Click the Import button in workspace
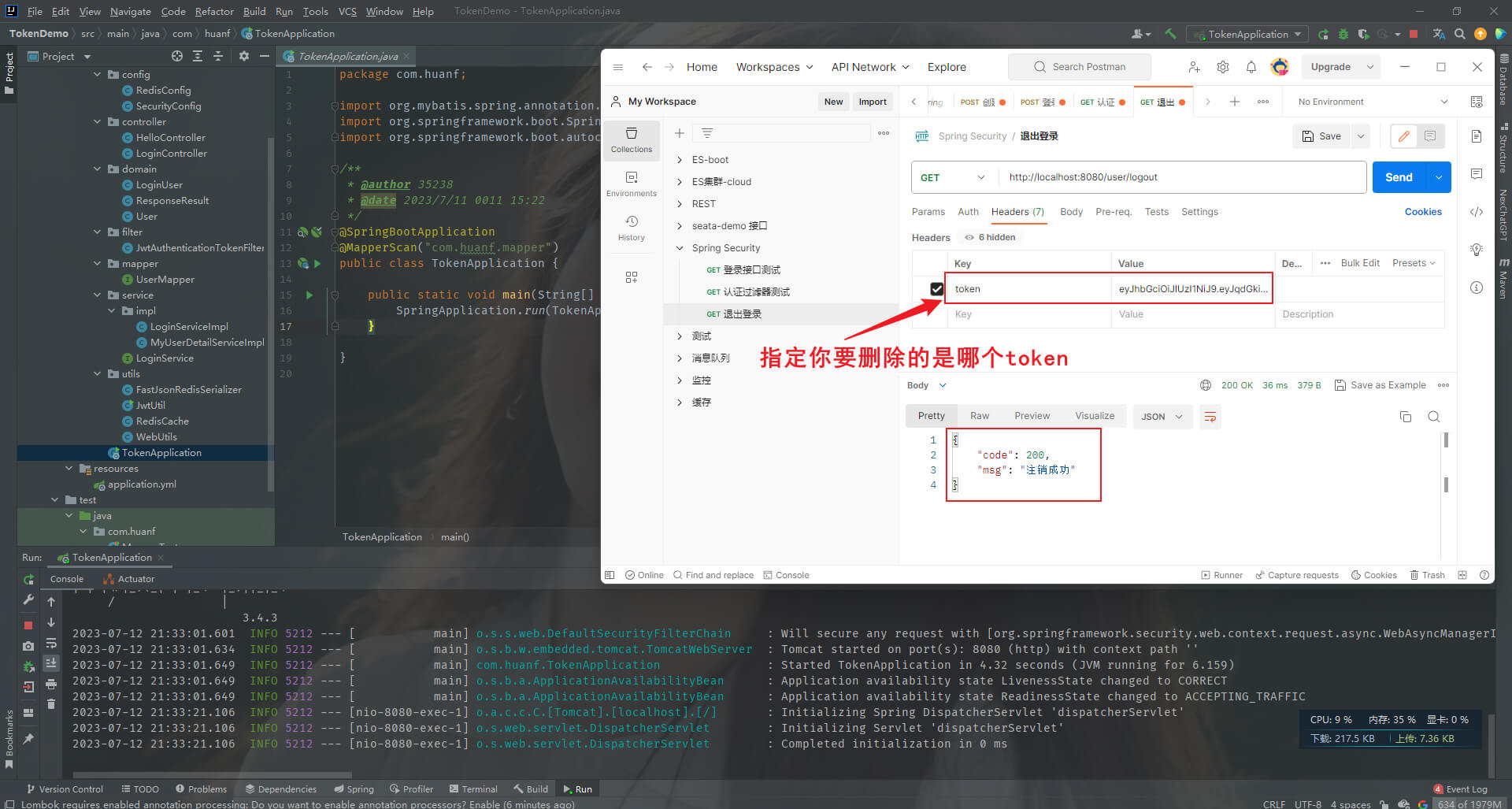The image size is (1512, 809). tap(873, 102)
